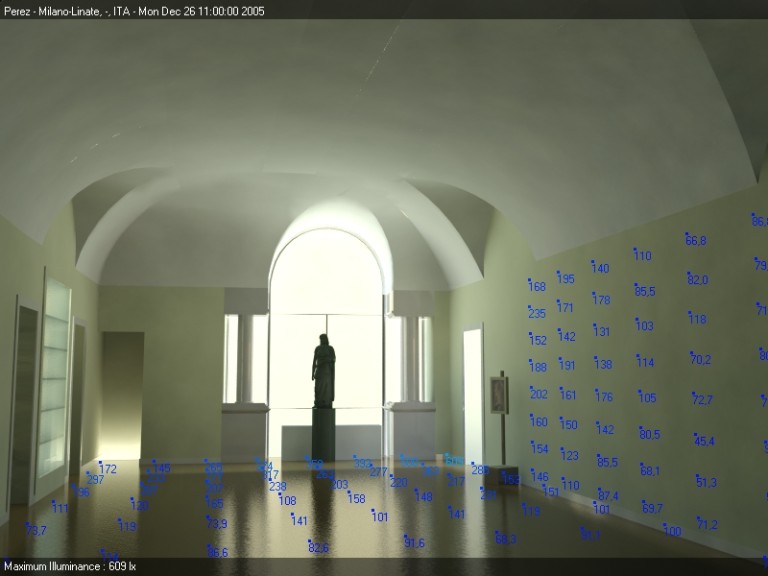Screen dimensions: 768x576
Task: Pick the 202 wall illuminance label
Action: [x=539, y=394]
